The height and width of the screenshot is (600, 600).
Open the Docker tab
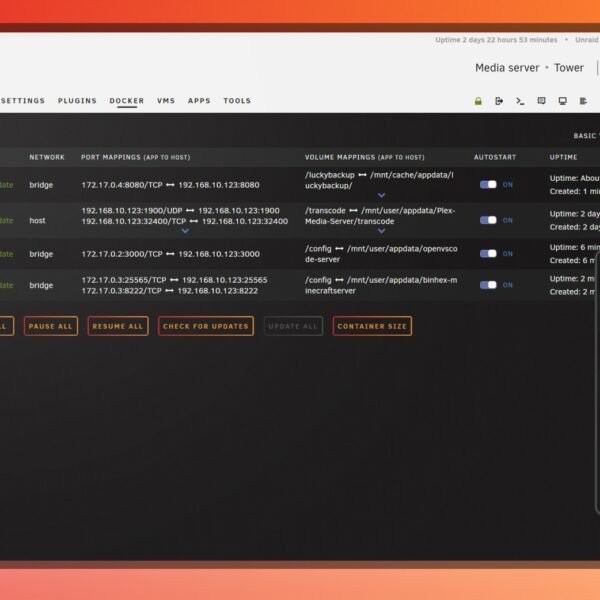126,101
